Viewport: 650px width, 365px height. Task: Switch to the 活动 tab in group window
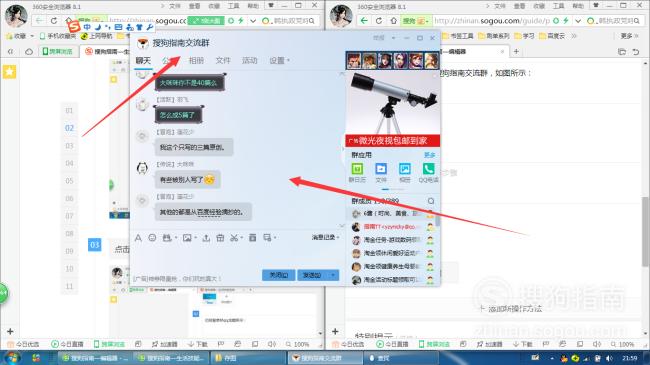[x=250, y=61]
